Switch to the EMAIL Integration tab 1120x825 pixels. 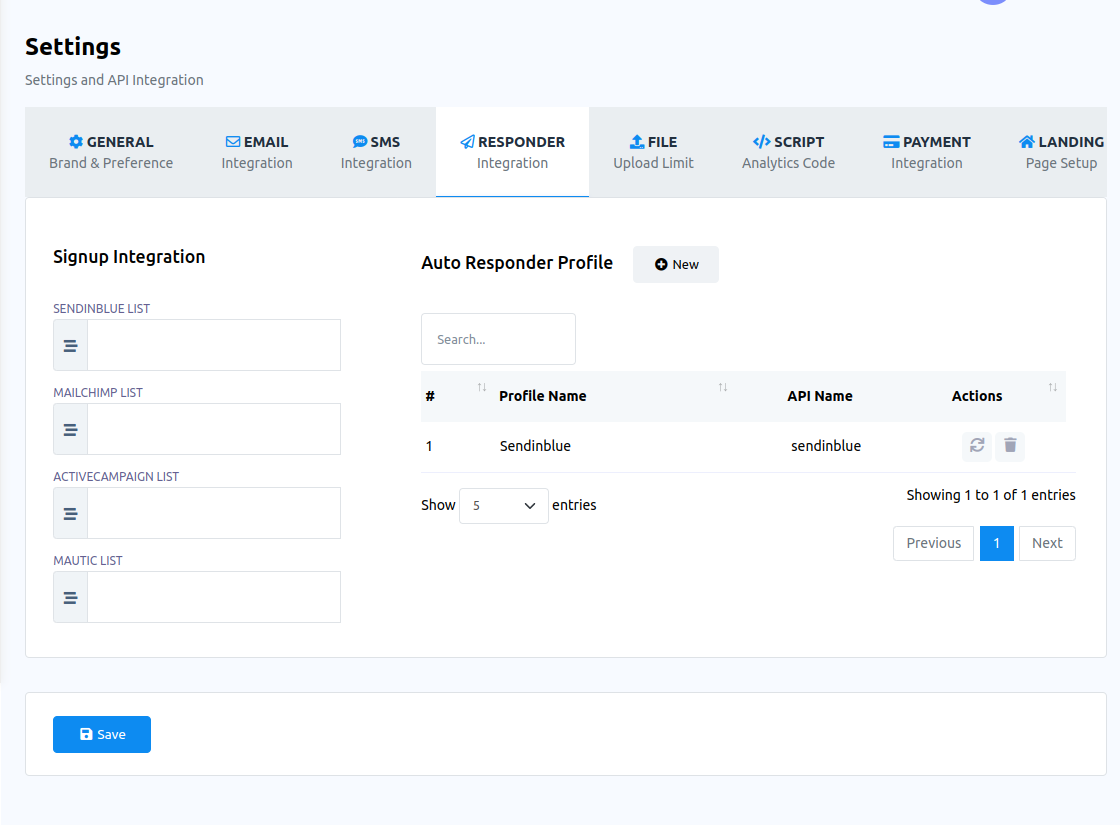pos(257,152)
